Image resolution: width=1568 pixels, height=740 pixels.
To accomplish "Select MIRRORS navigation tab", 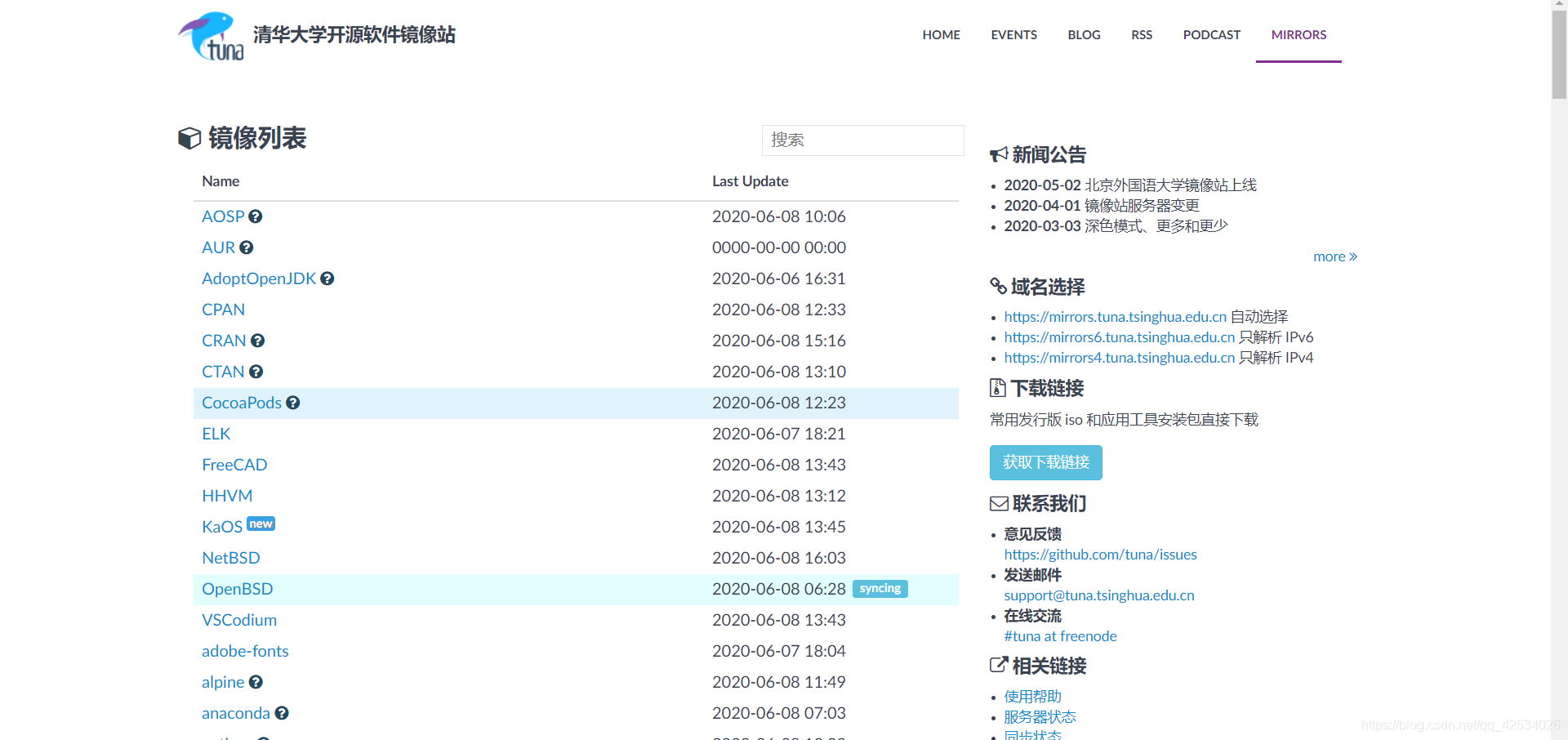I will (x=1298, y=35).
